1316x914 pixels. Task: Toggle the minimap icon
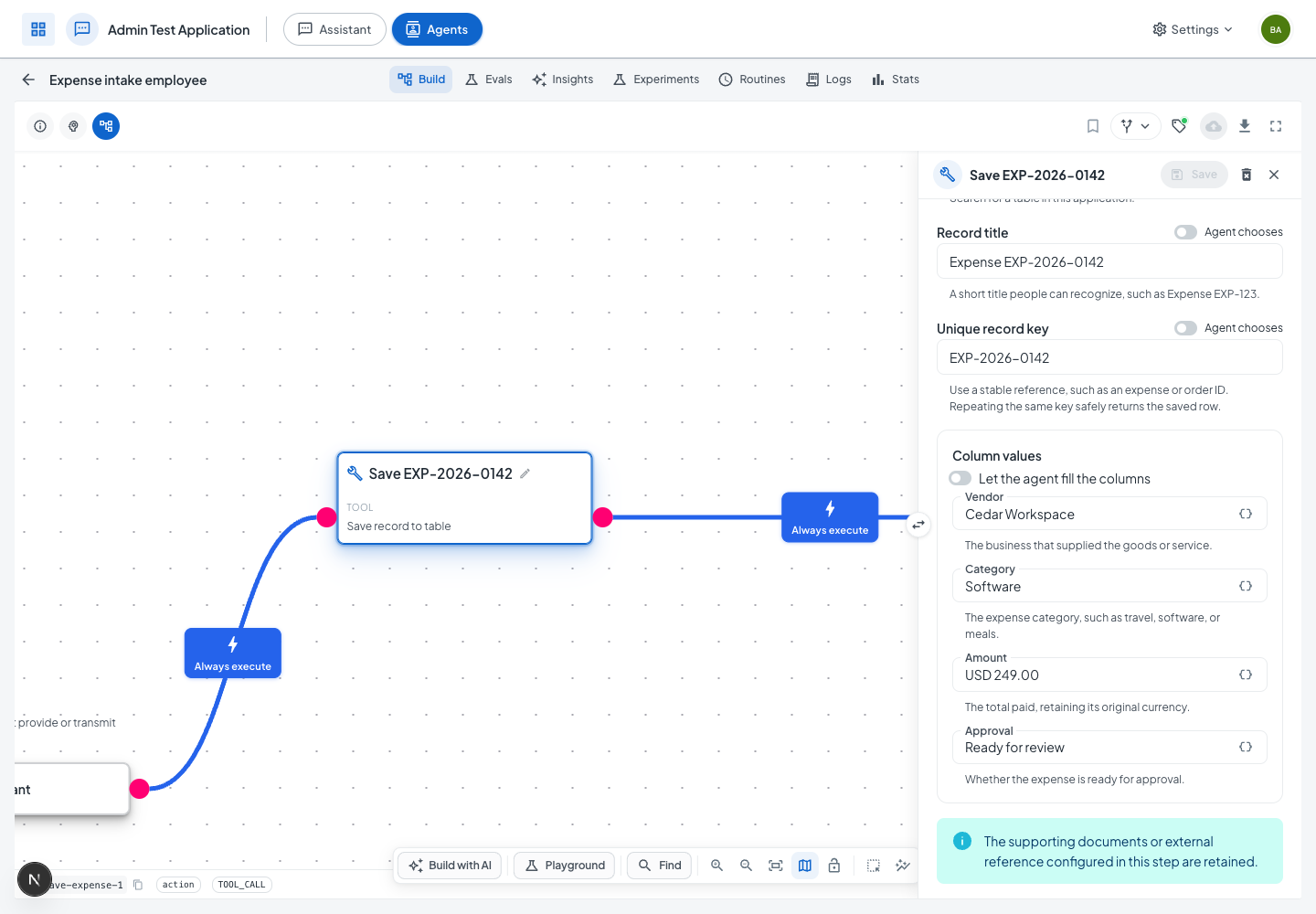coord(805,866)
